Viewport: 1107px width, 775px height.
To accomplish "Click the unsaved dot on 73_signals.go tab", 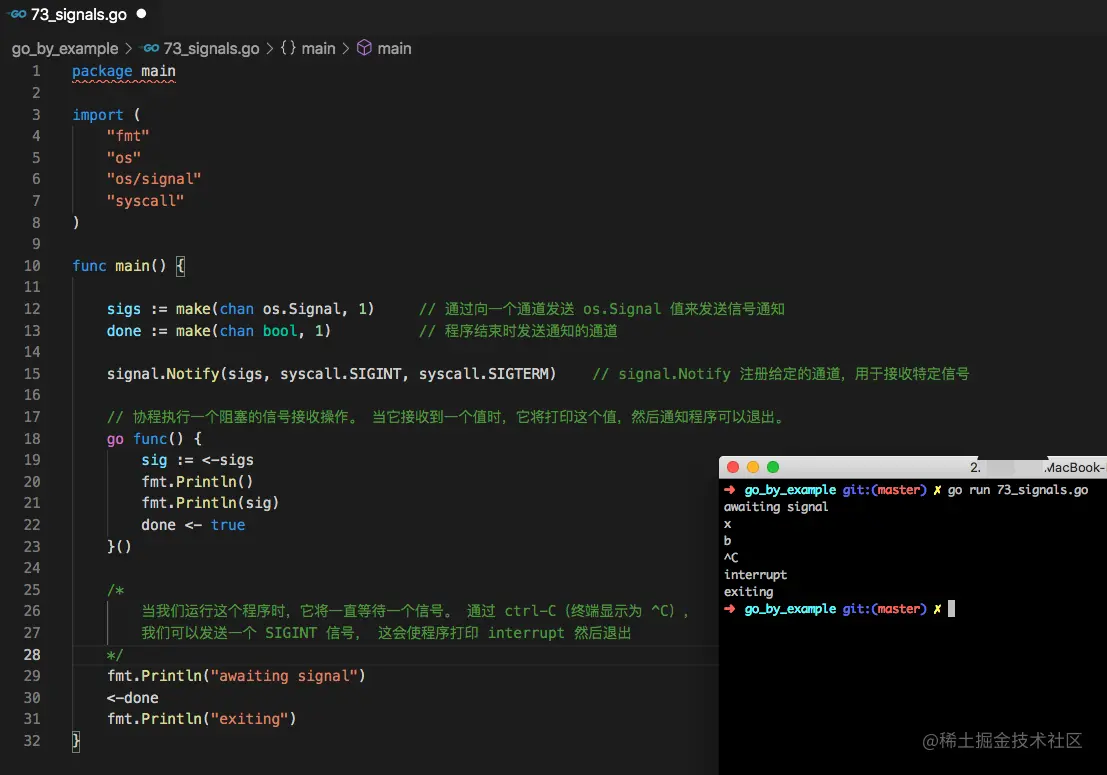I will click(x=141, y=13).
